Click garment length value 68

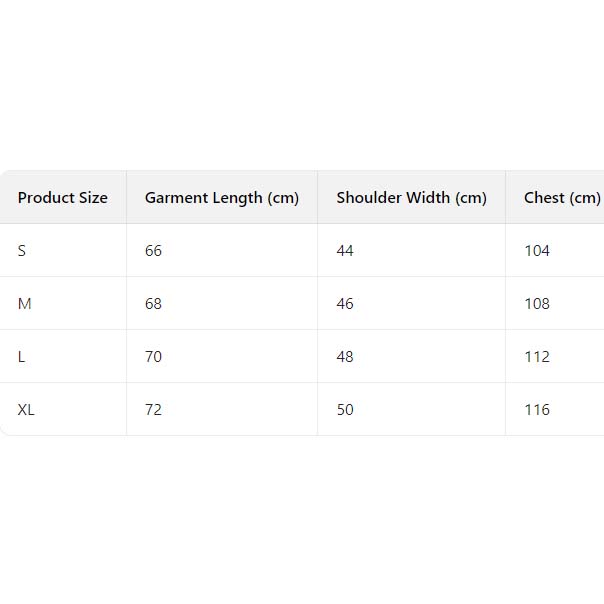pyautogui.click(x=153, y=304)
